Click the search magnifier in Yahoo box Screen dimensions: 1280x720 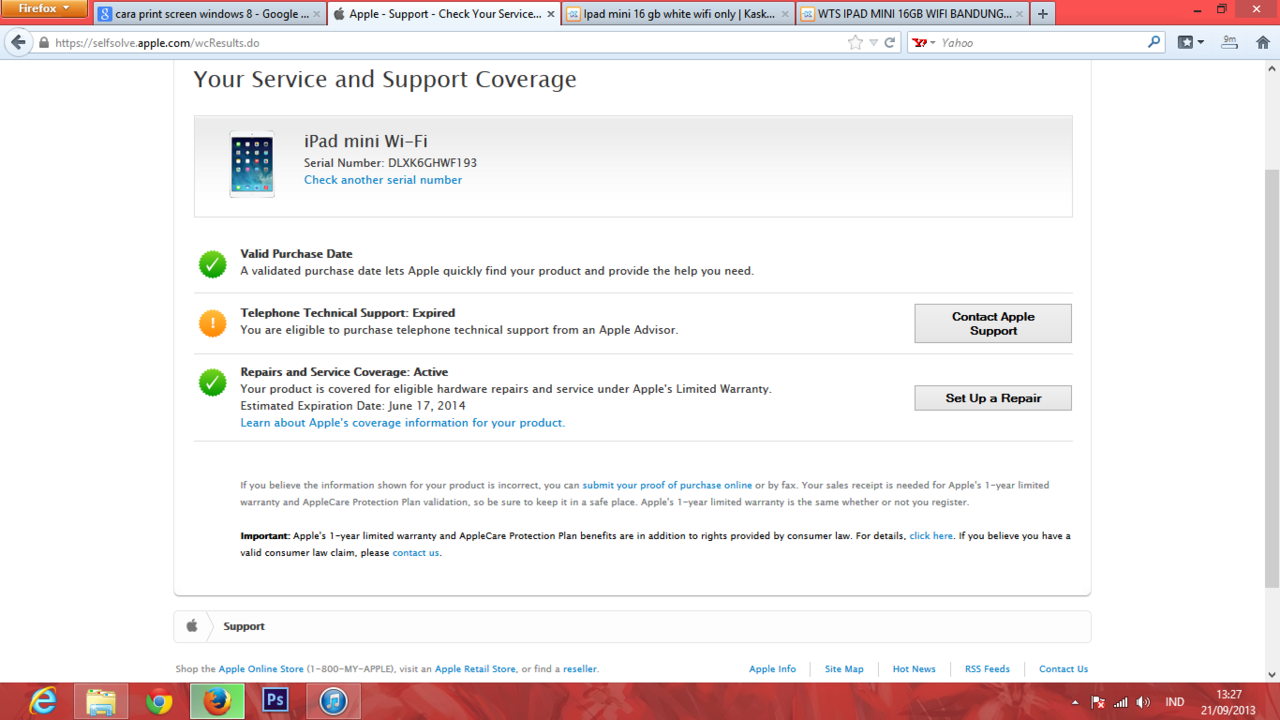(1154, 42)
